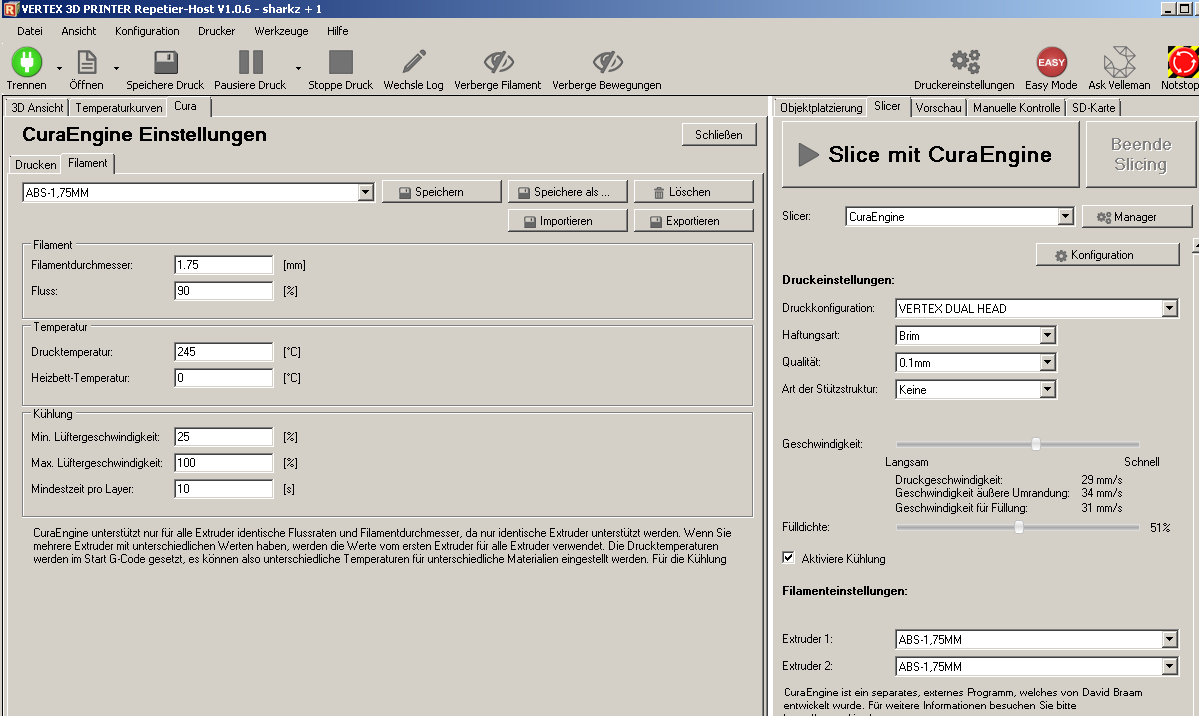Expand Druckkonfiguration VERTEX DUAL HEAD dropdown

(x=1169, y=308)
